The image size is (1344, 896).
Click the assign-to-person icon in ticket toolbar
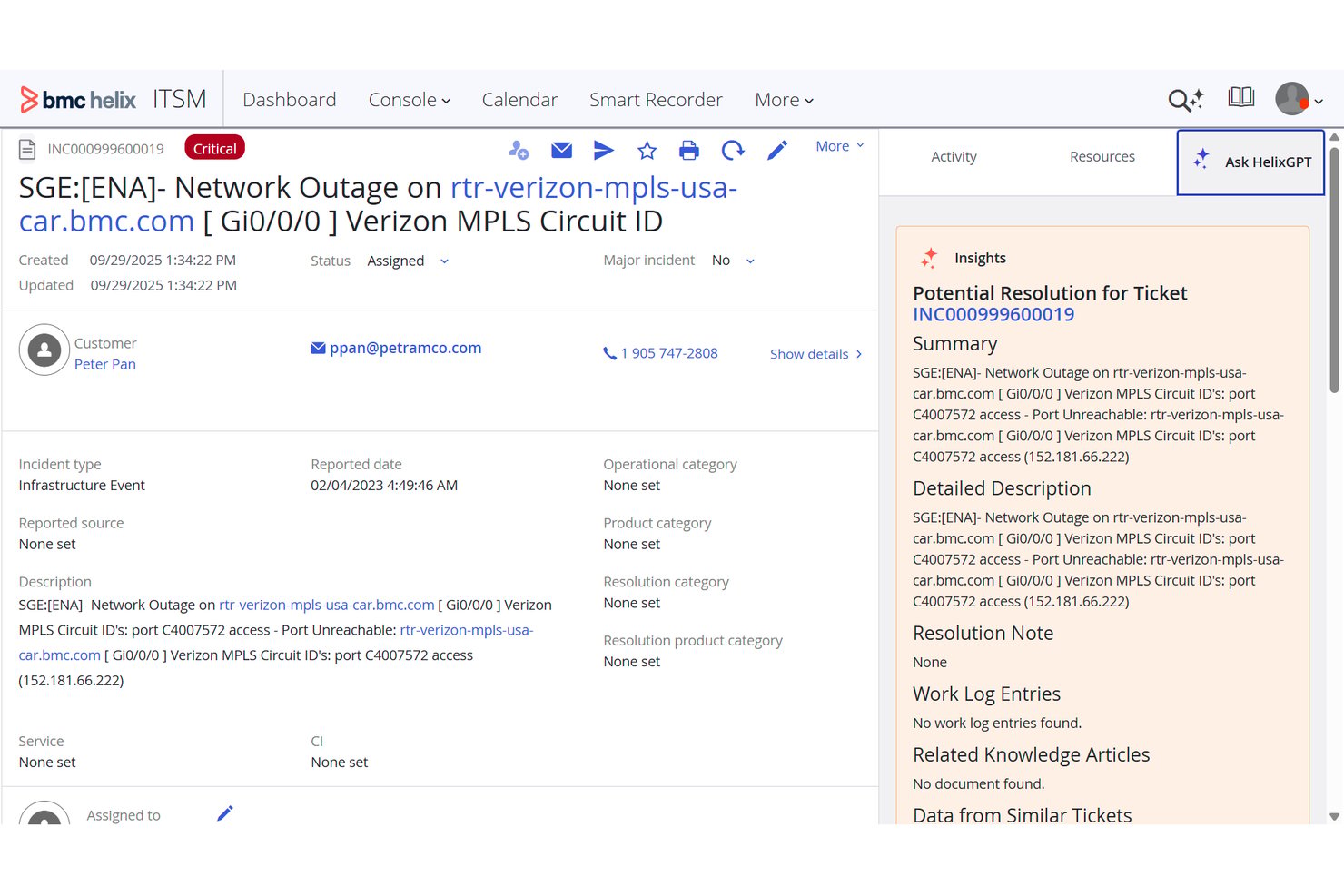[519, 150]
